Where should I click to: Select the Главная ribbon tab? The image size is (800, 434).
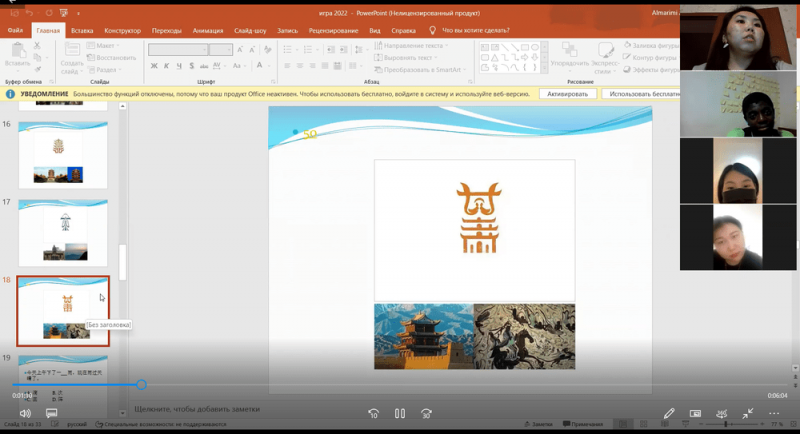(x=48, y=31)
